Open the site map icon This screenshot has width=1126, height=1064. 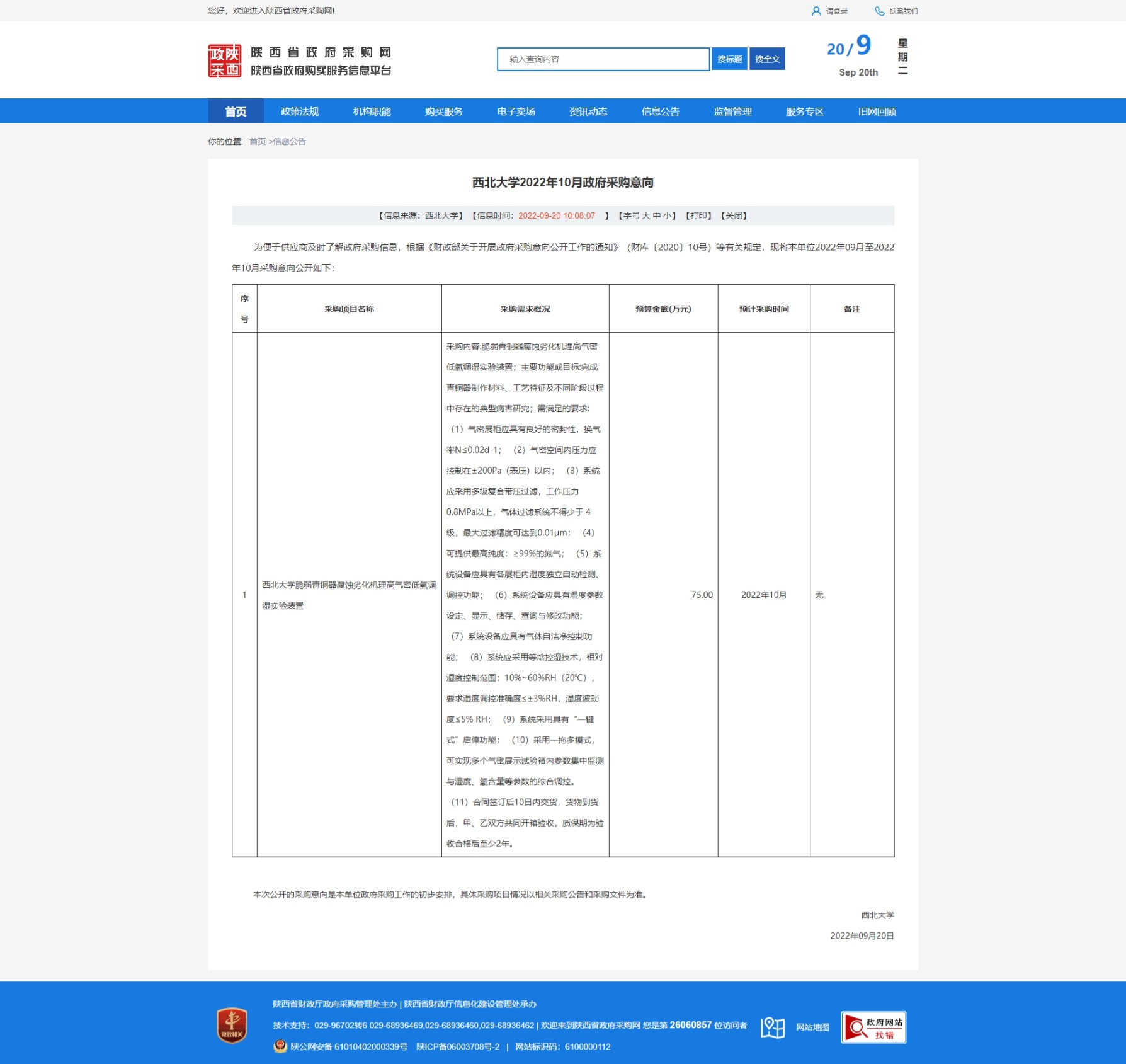point(772,1027)
